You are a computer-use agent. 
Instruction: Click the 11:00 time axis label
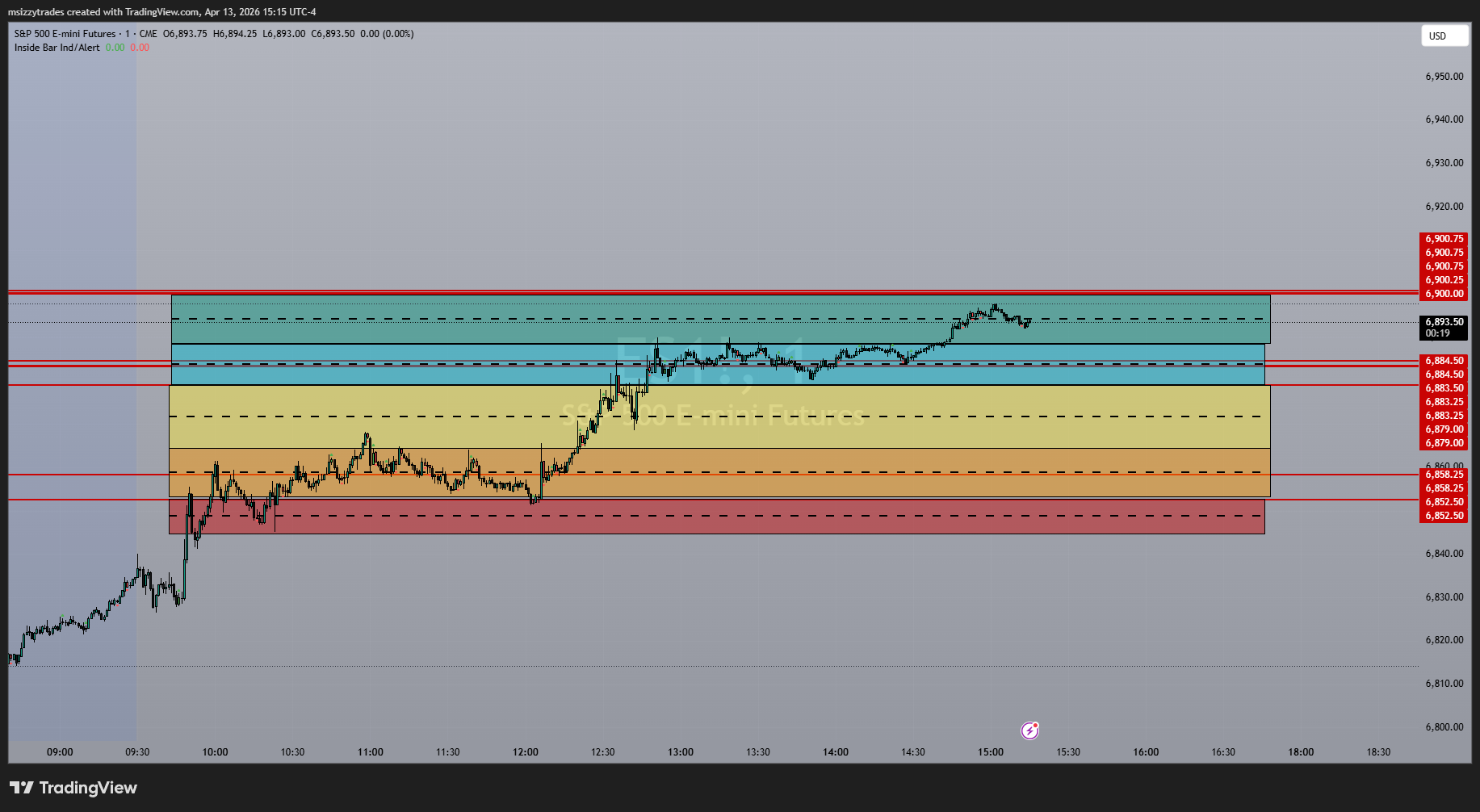click(371, 752)
